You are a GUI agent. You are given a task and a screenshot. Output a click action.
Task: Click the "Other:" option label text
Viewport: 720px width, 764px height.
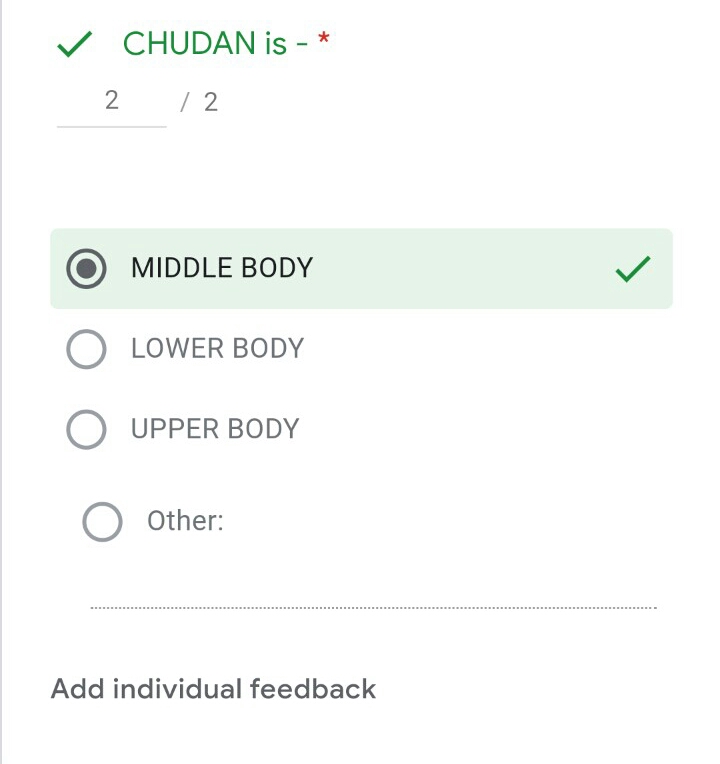(x=185, y=521)
